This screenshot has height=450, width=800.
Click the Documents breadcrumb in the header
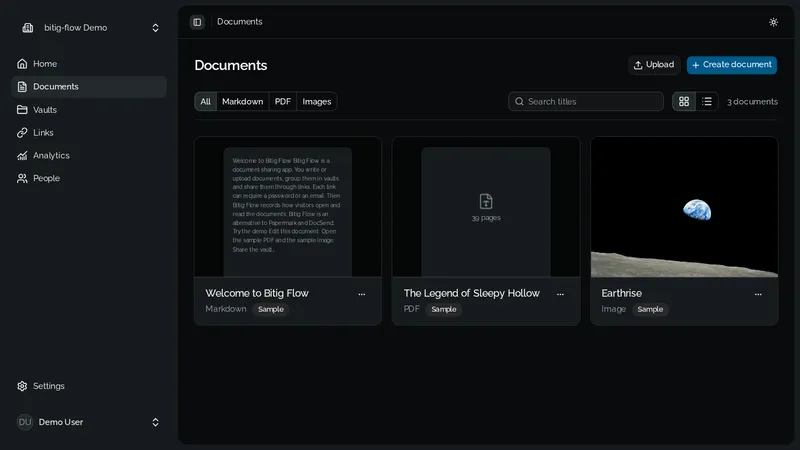239,22
